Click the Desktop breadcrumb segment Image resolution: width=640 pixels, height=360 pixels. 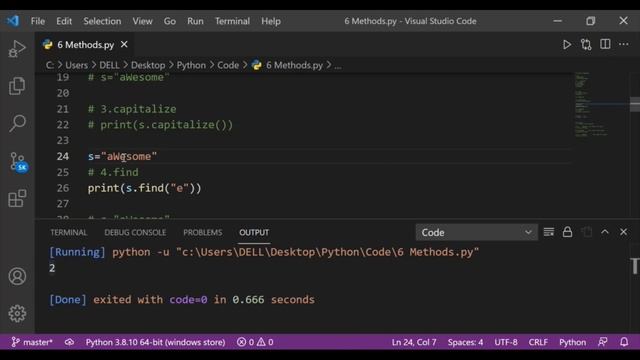coord(148,65)
